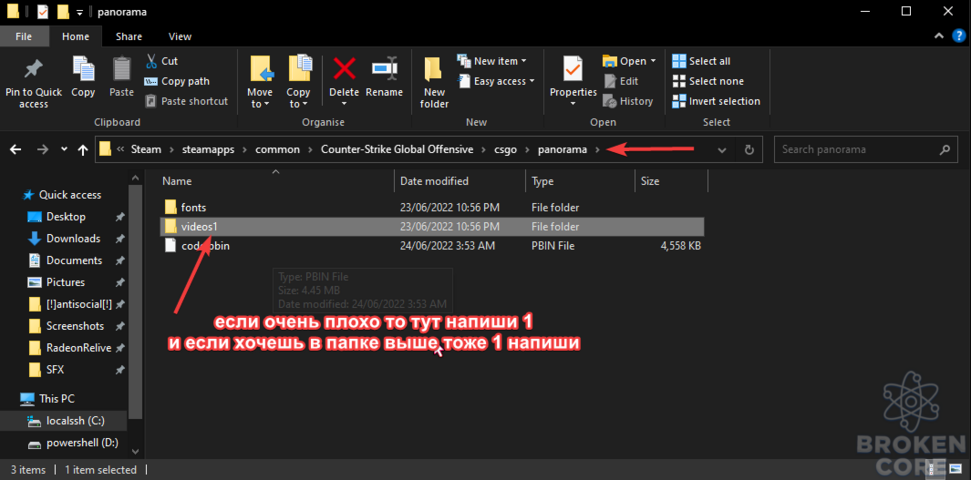This screenshot has height=480, width=971.
Task: Click the title bar Properties quick icon
Action: [x=42, y=12]
